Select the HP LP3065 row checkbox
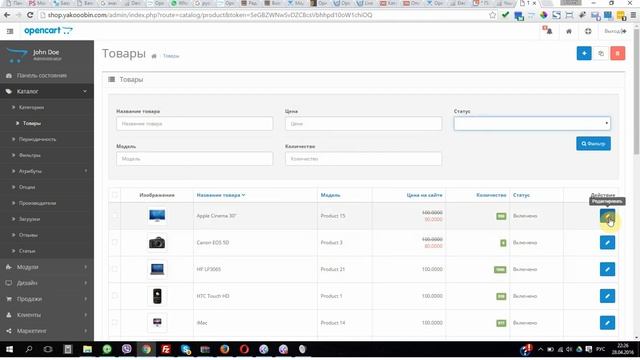 coord(115,269)
